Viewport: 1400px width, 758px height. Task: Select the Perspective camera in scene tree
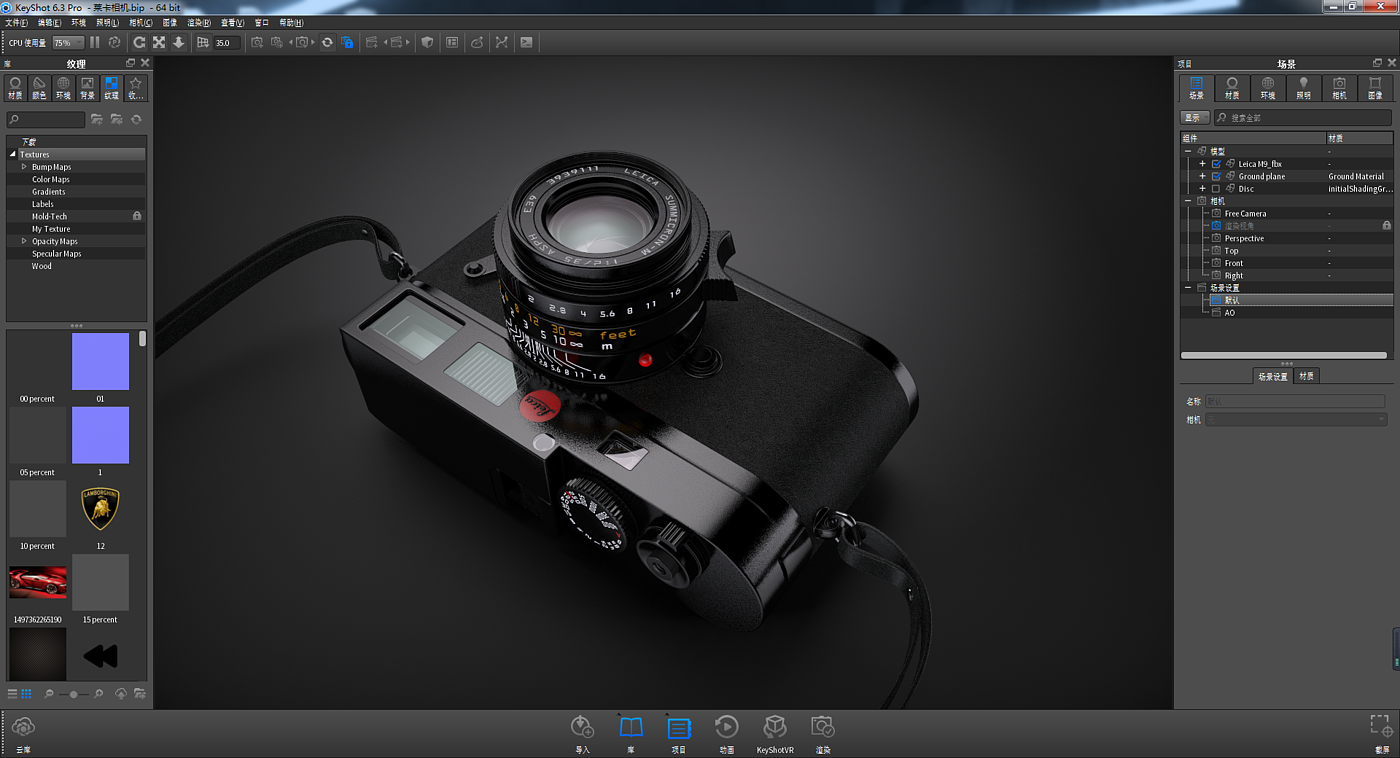click(x=1244, y=238)
